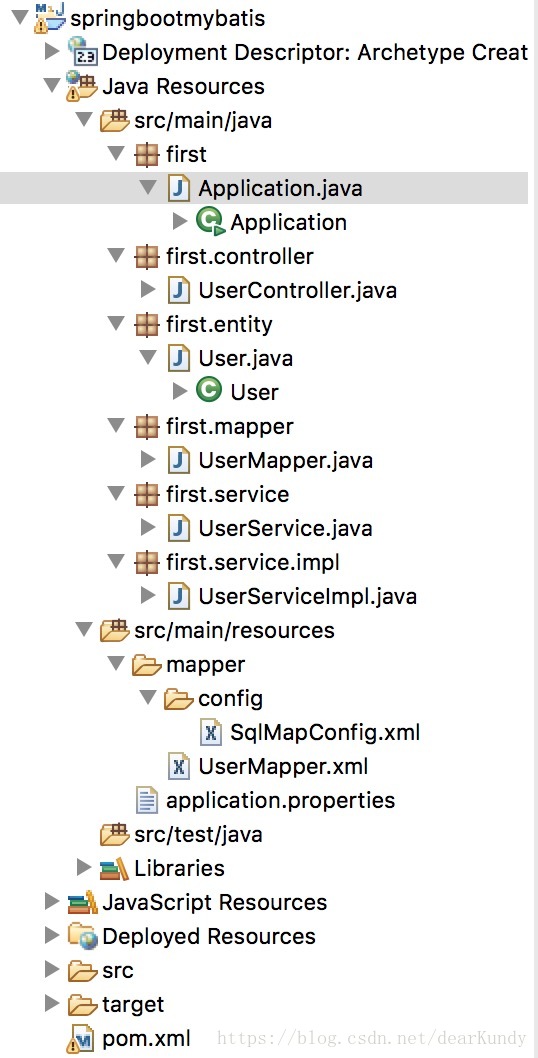Image resolution: width=538 pixels, height=1058 pixels.
Task: Expand the UserController.java node
Action: tap(148, 290)
